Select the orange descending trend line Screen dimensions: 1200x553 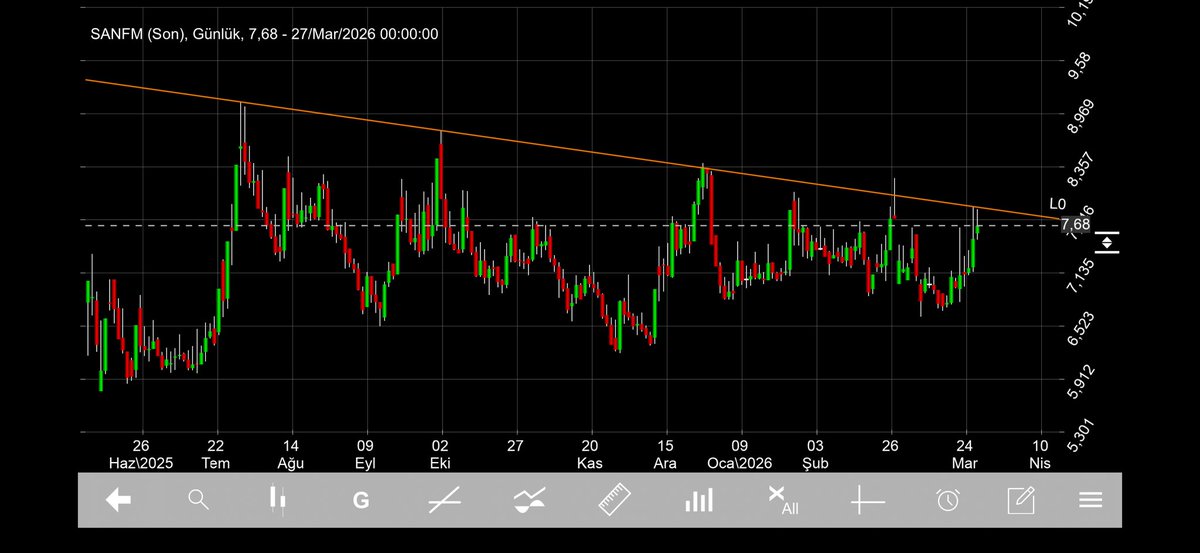[570, 148]
